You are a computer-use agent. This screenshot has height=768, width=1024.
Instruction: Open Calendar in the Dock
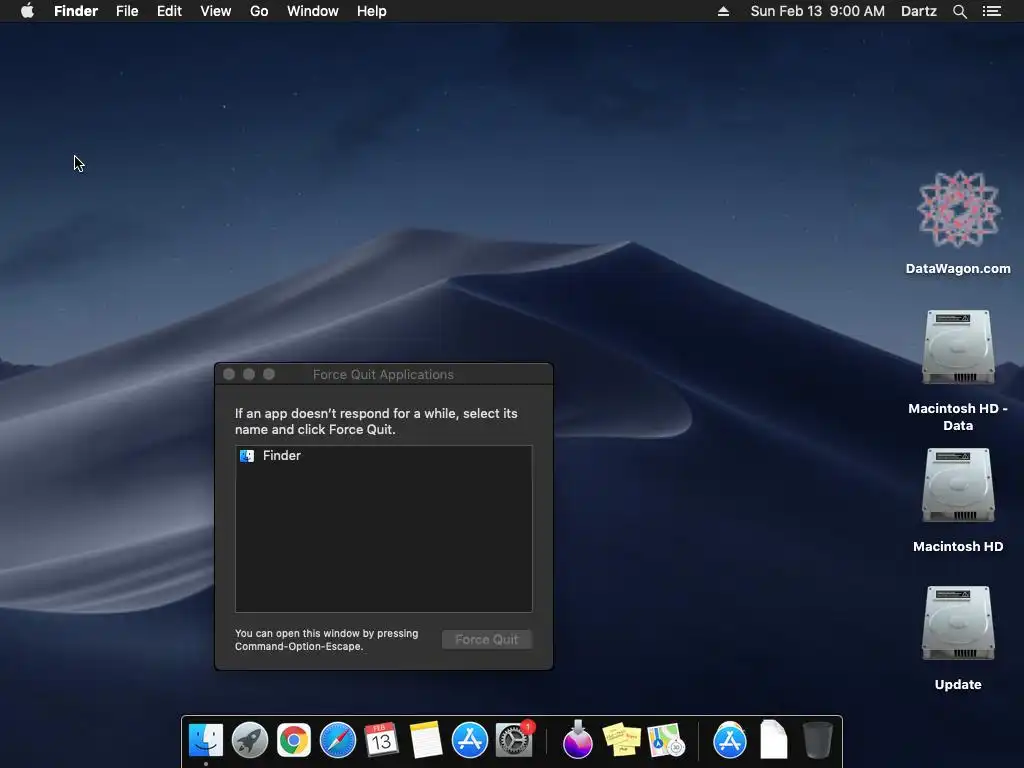pyautogui.click(x=381, y=740)
